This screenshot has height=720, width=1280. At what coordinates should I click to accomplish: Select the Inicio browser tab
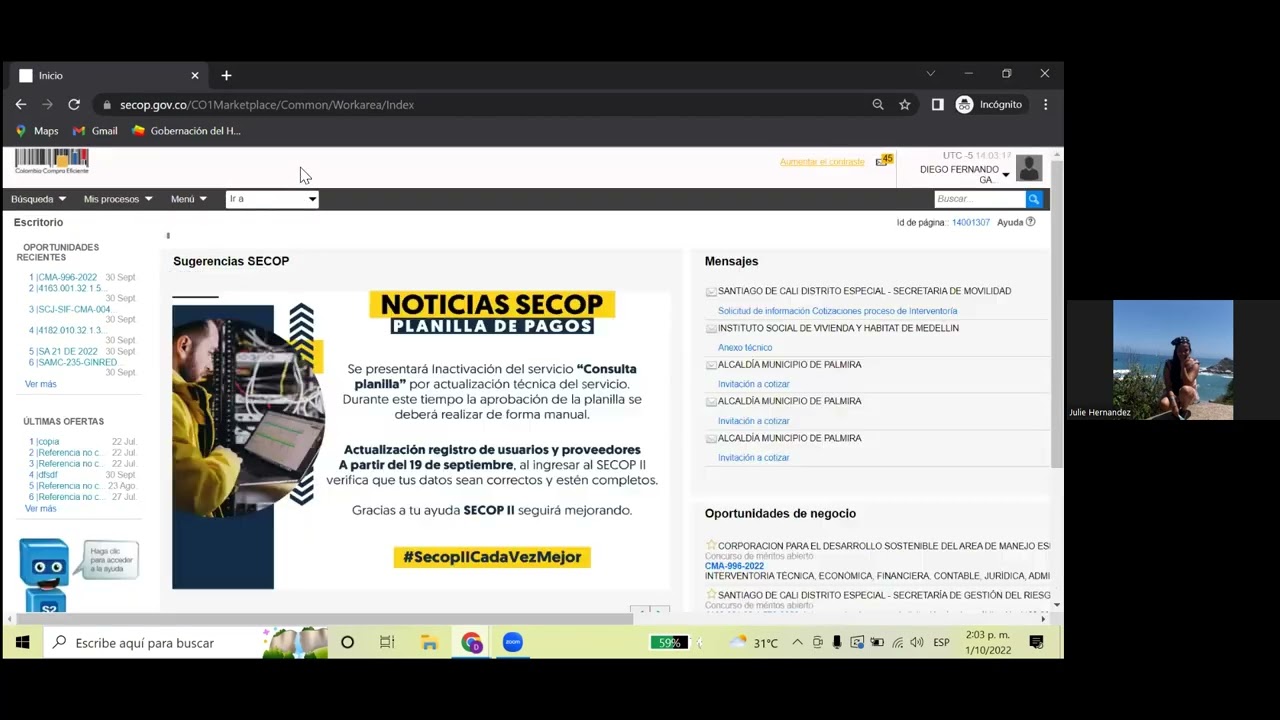(x=108, y=75)
